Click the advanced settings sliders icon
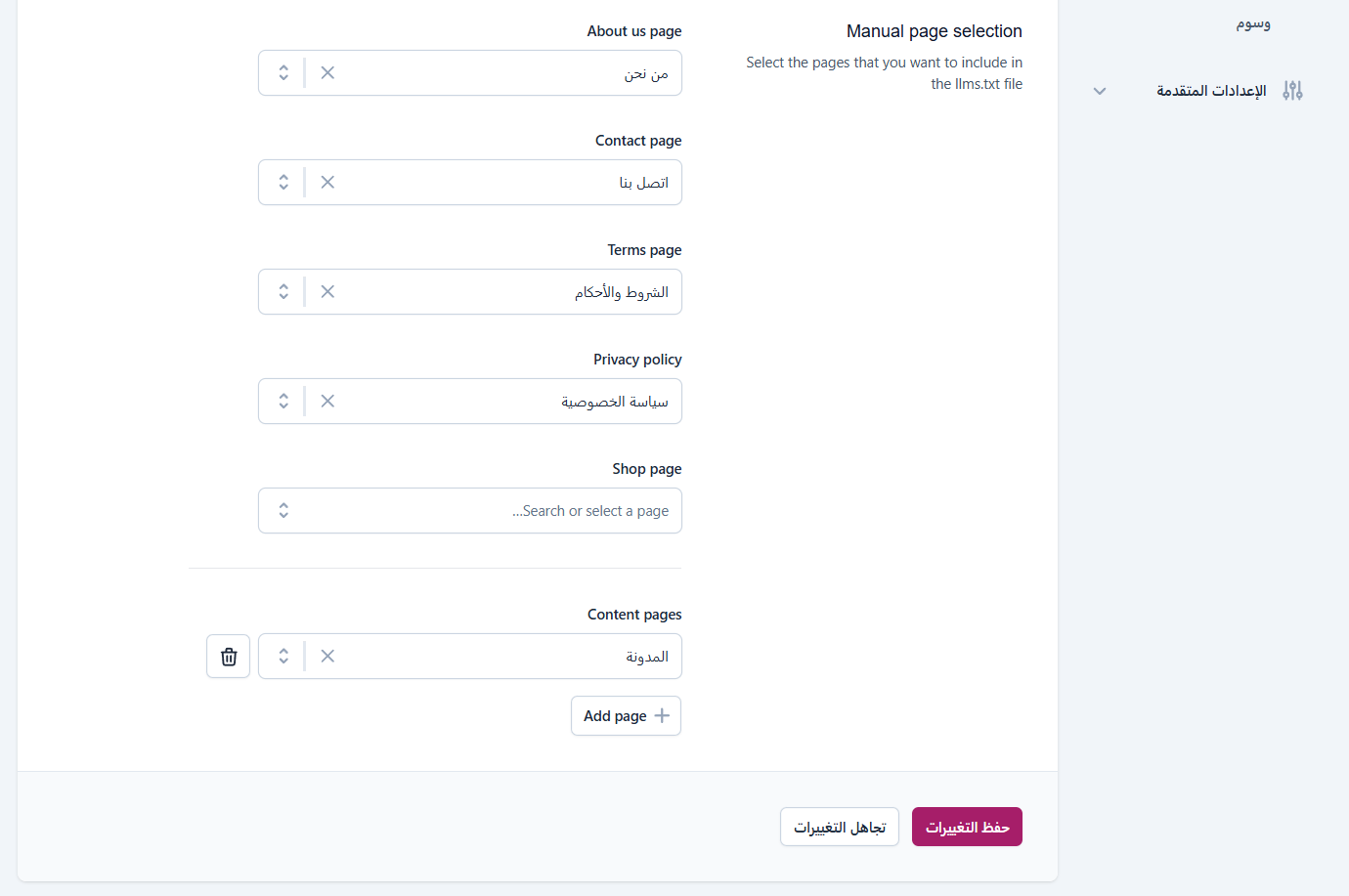 (x=1292, y=91)
